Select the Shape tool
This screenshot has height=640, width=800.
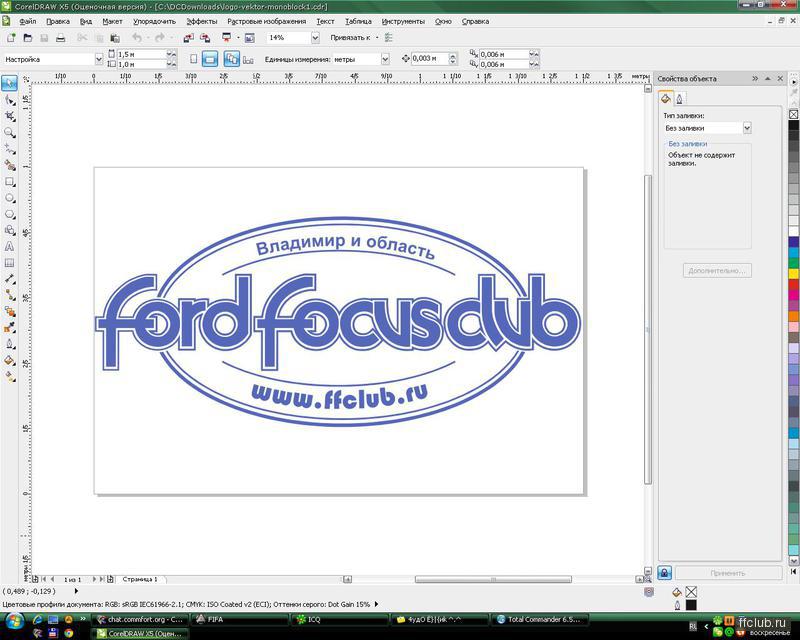pyautogui.click(x=9, y=100)
